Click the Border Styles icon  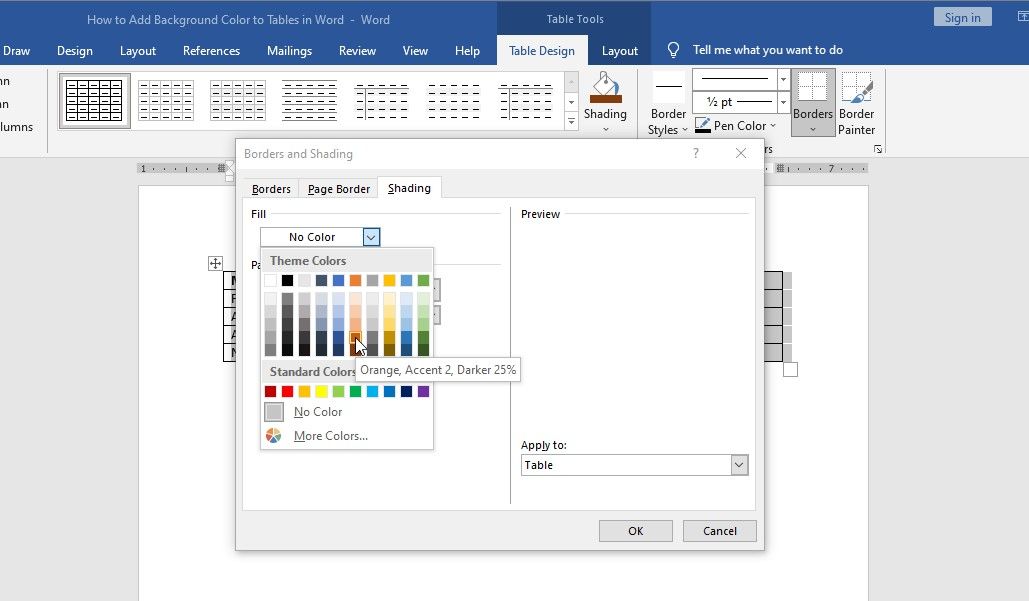coord(668,87)
